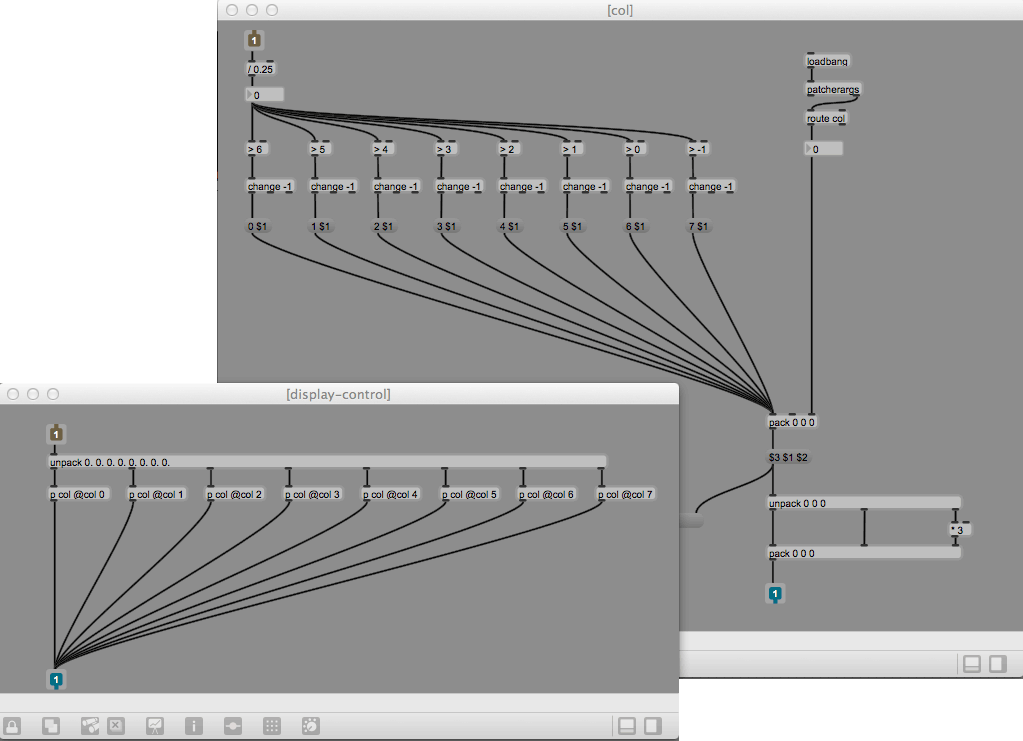The height and width of the screenshot is (741, 1023).
Task: Select 'change -1' connected to '> 3'
Action: [459, 187]
